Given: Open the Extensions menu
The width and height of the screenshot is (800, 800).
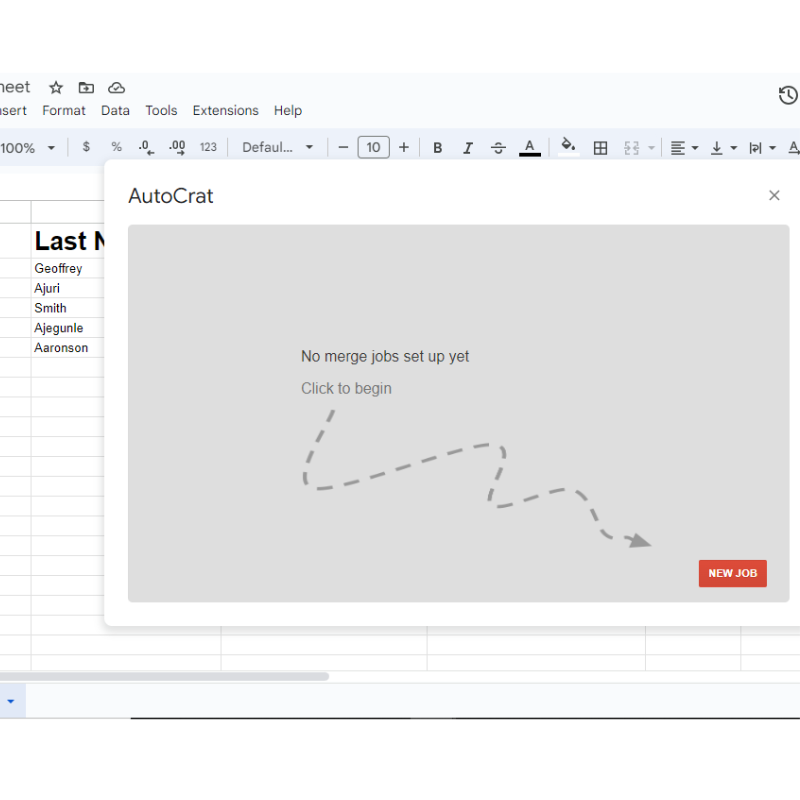Looking at the screenshot, I should click(226, 111).
